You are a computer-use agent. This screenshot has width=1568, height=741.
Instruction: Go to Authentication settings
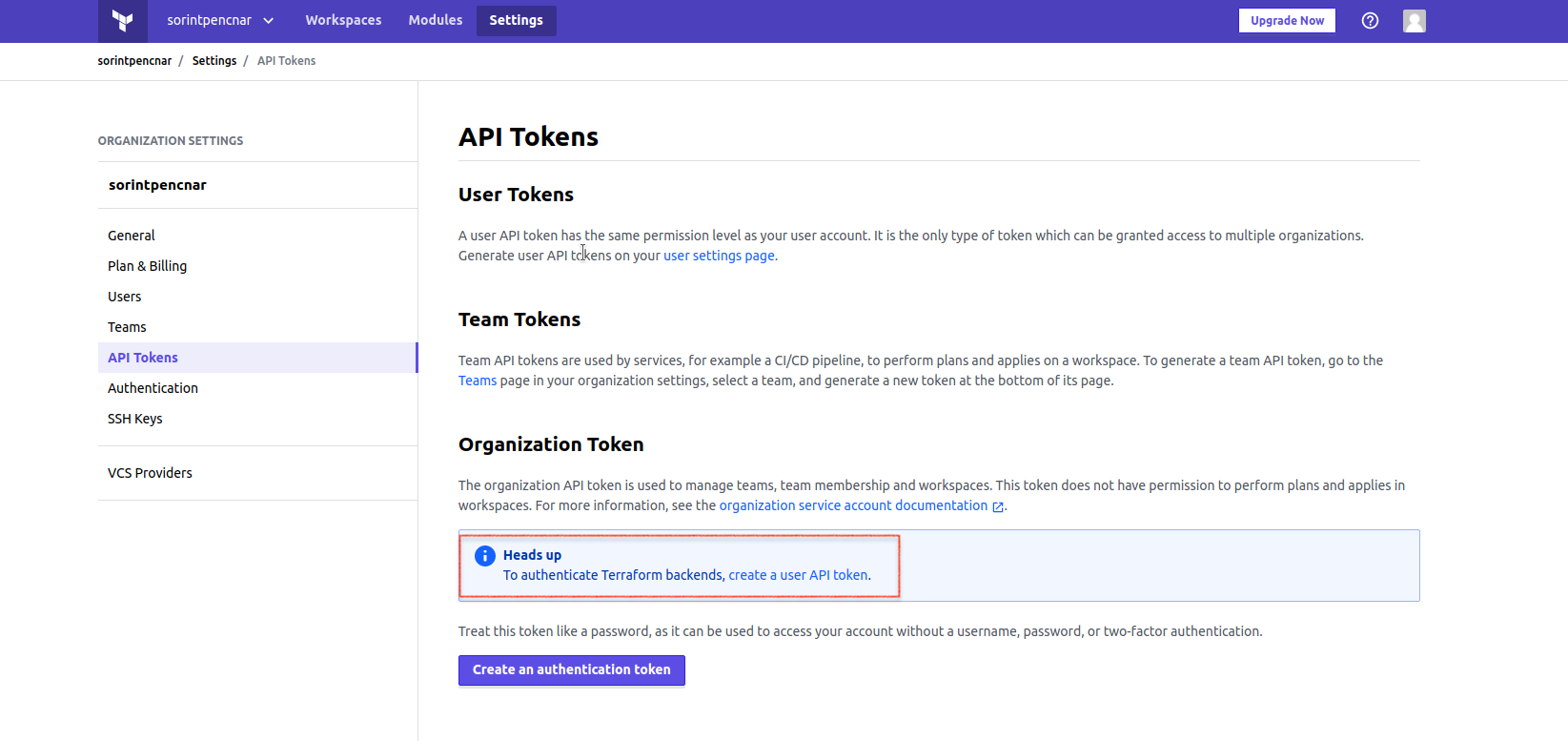[x=153, y=388]
